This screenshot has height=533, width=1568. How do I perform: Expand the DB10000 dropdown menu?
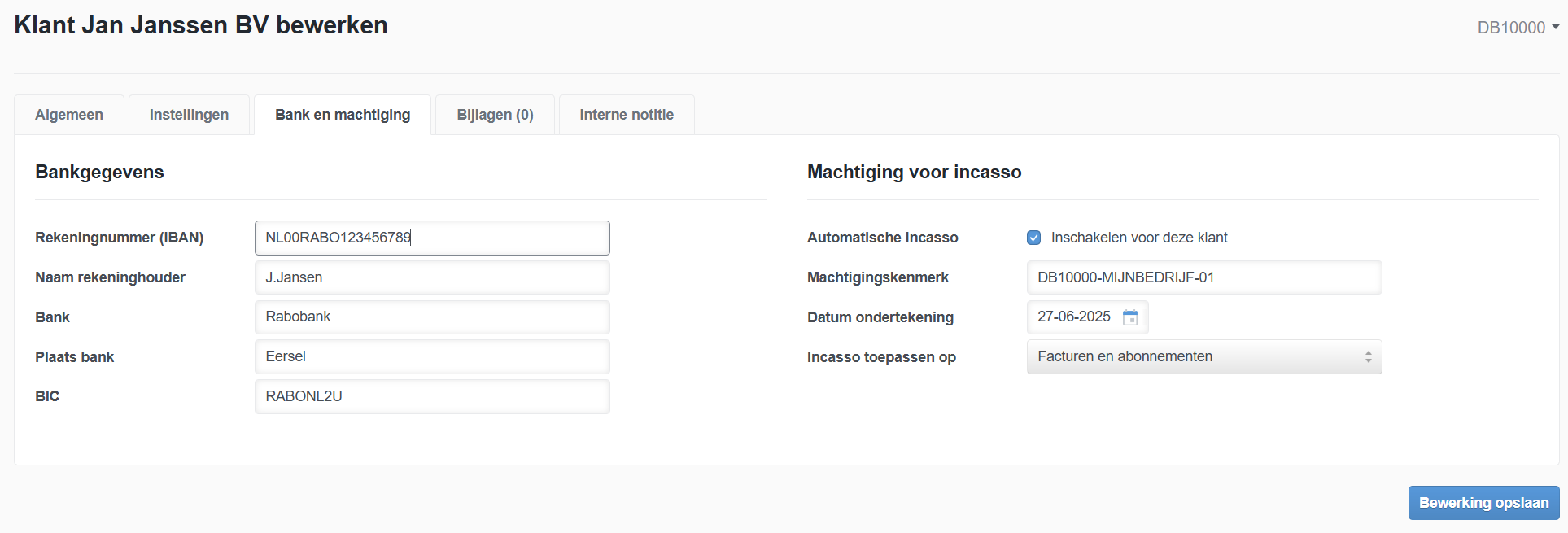(x=1518, y=28)
